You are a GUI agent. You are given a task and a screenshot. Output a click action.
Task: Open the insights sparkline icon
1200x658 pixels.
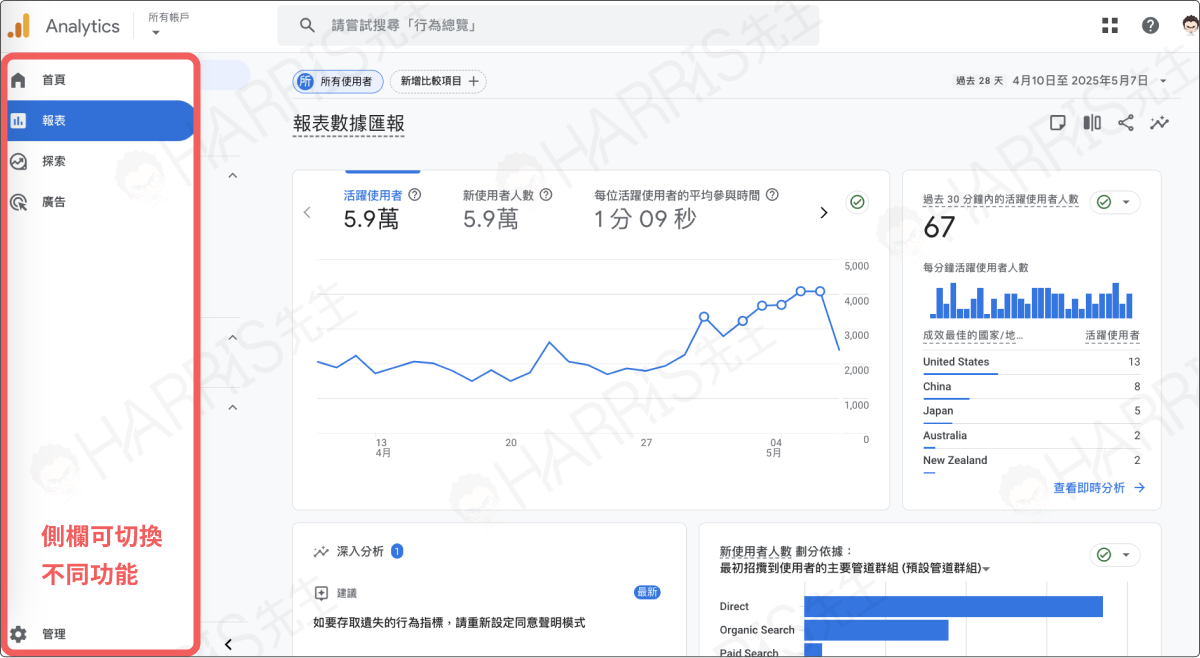point(1160,123)
